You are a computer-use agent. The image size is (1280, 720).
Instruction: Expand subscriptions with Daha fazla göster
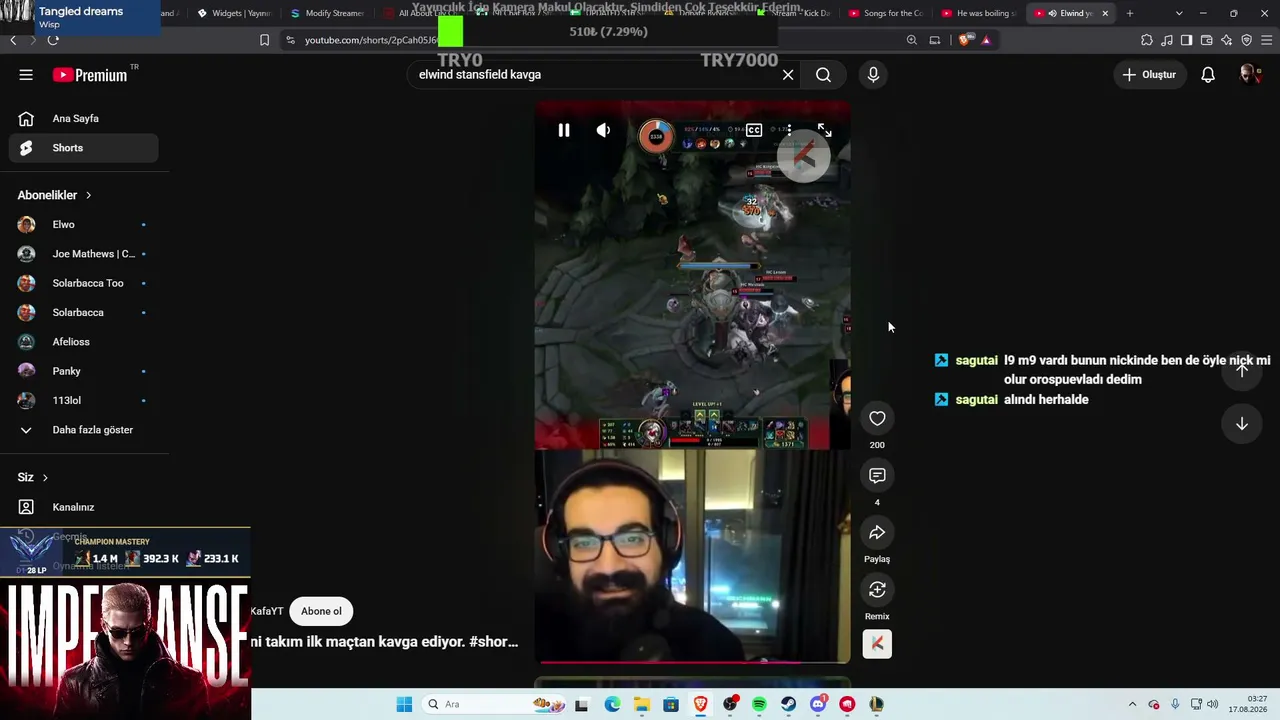84,430
